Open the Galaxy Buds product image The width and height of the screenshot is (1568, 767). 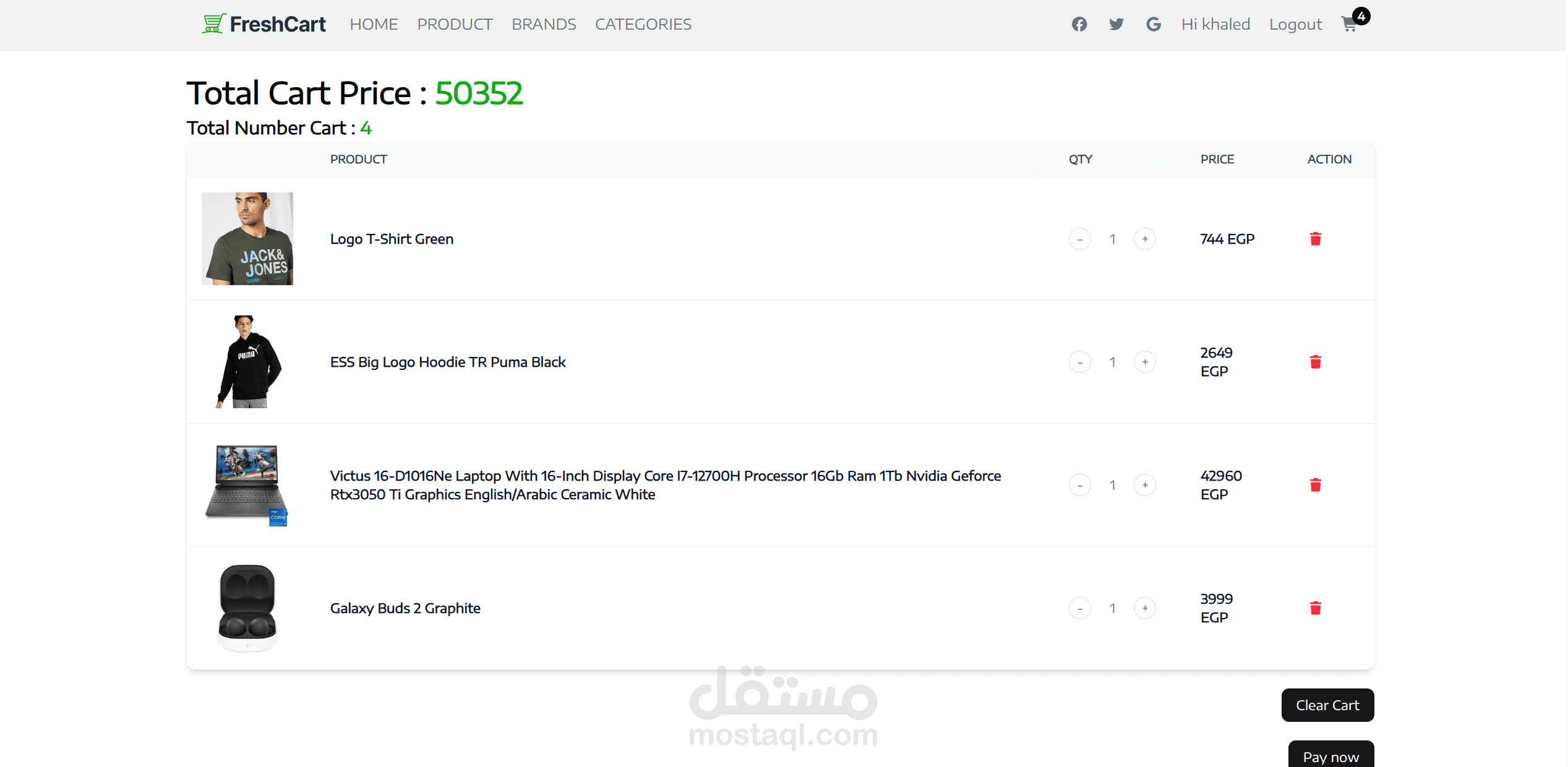point(247,608)
